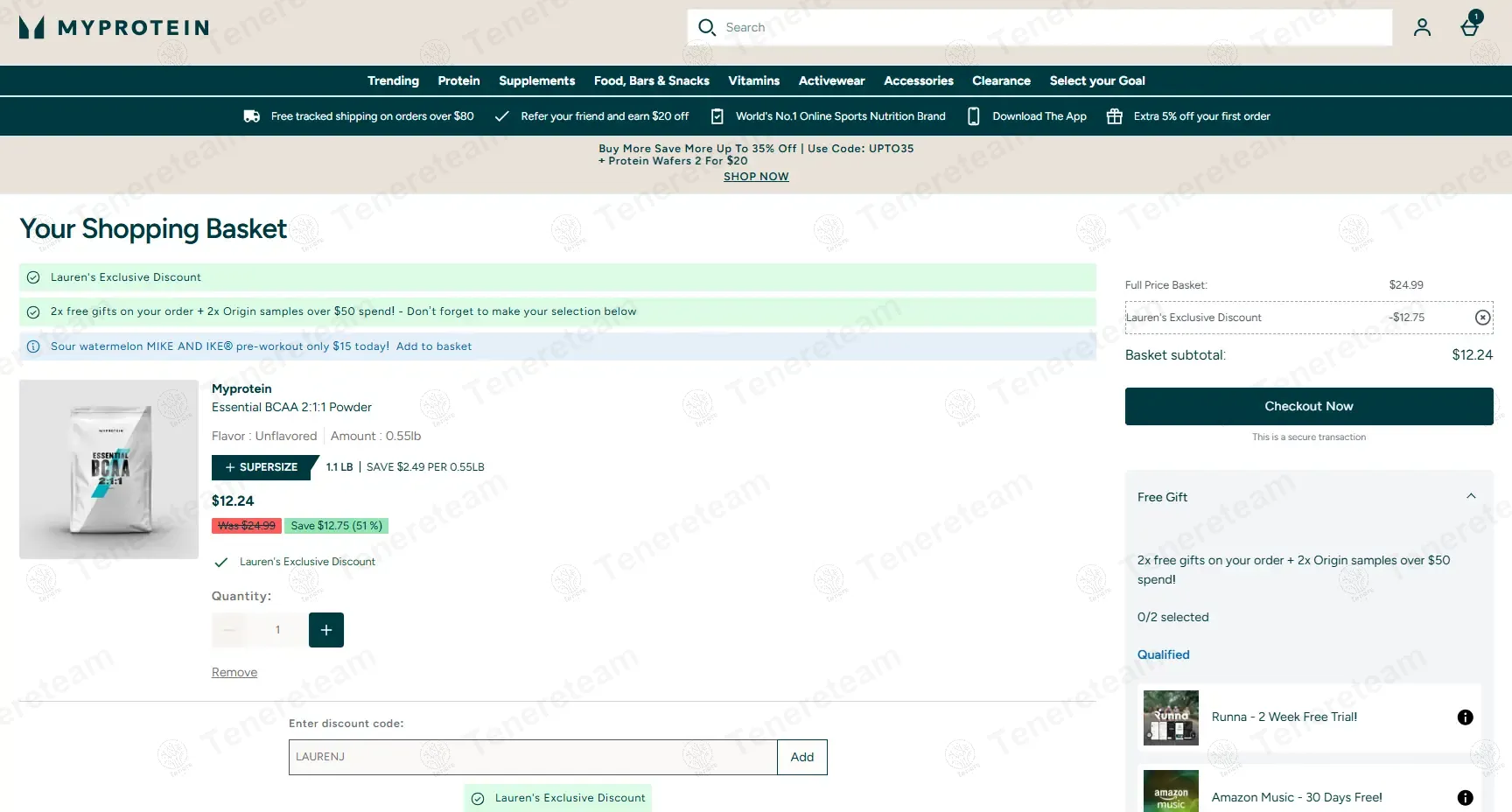Open the Clearance menu

[1001, 80]
